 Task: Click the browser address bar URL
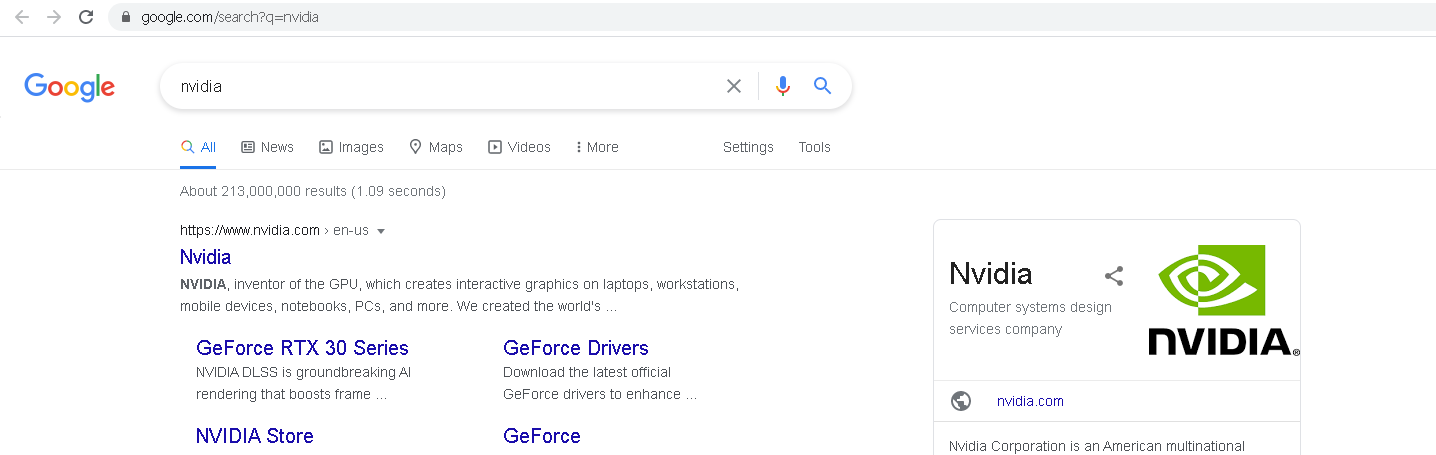pyautogui.click(x=230, y=17)
